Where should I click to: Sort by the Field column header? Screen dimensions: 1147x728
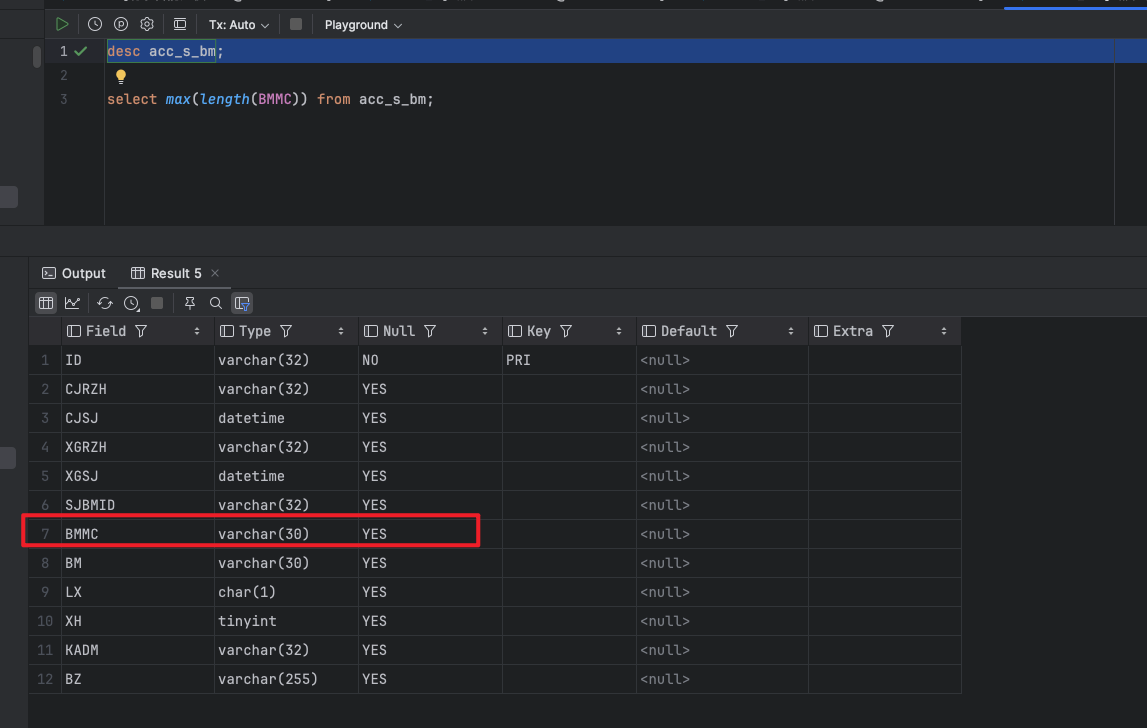pyautogui.click(x=105, y=331)
